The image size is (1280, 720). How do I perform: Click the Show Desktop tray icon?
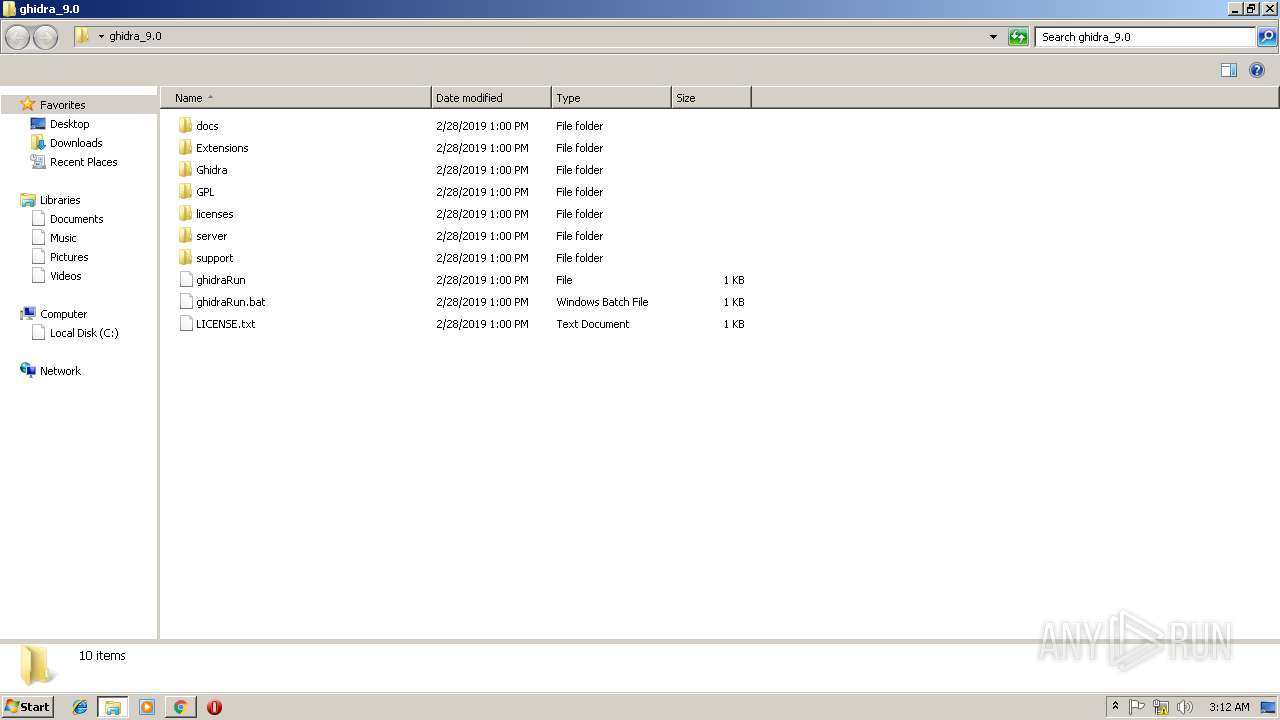pyautogui.click(x=1268, y=707)
